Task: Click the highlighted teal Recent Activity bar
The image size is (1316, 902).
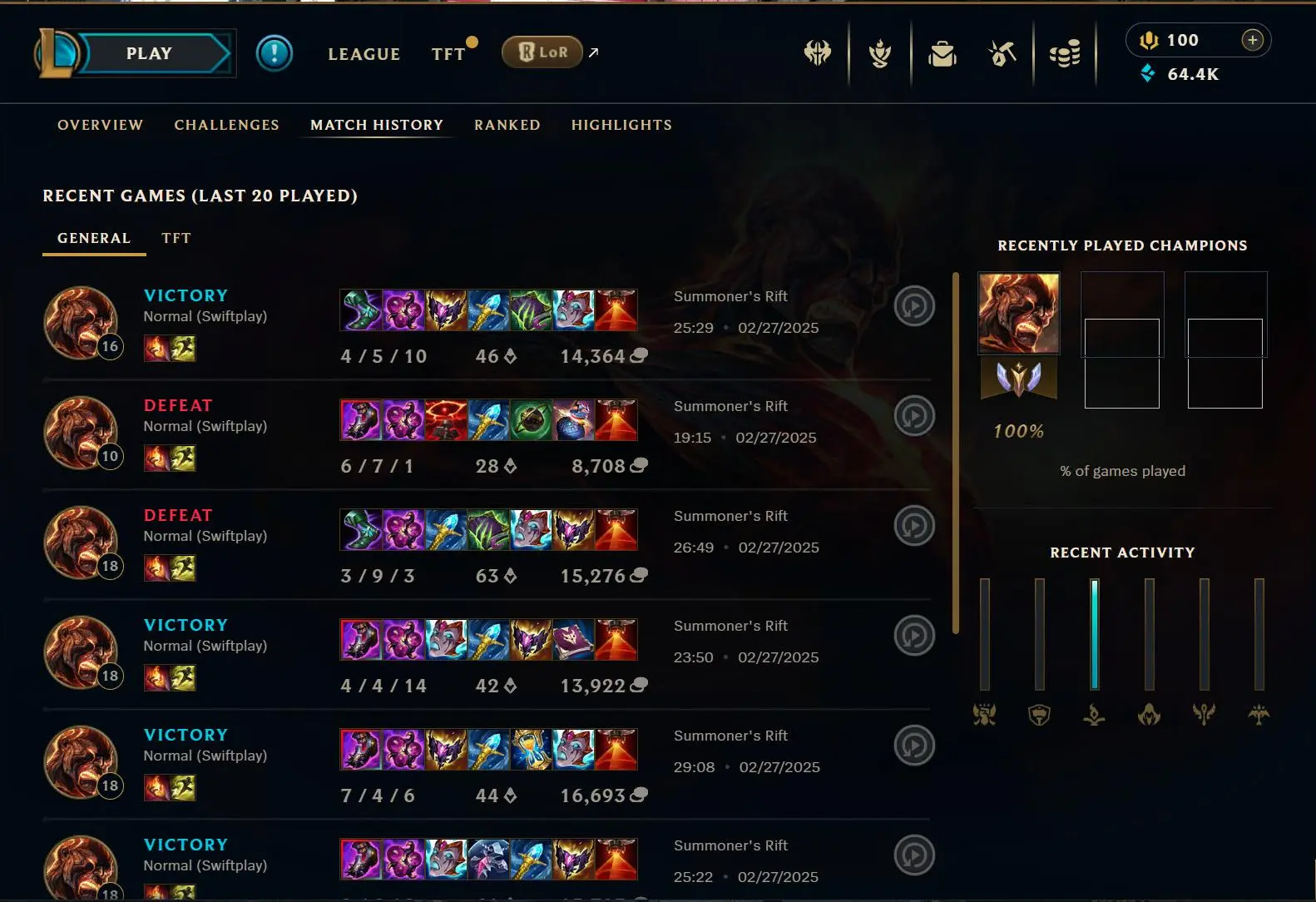Action: pos(1095,634)
